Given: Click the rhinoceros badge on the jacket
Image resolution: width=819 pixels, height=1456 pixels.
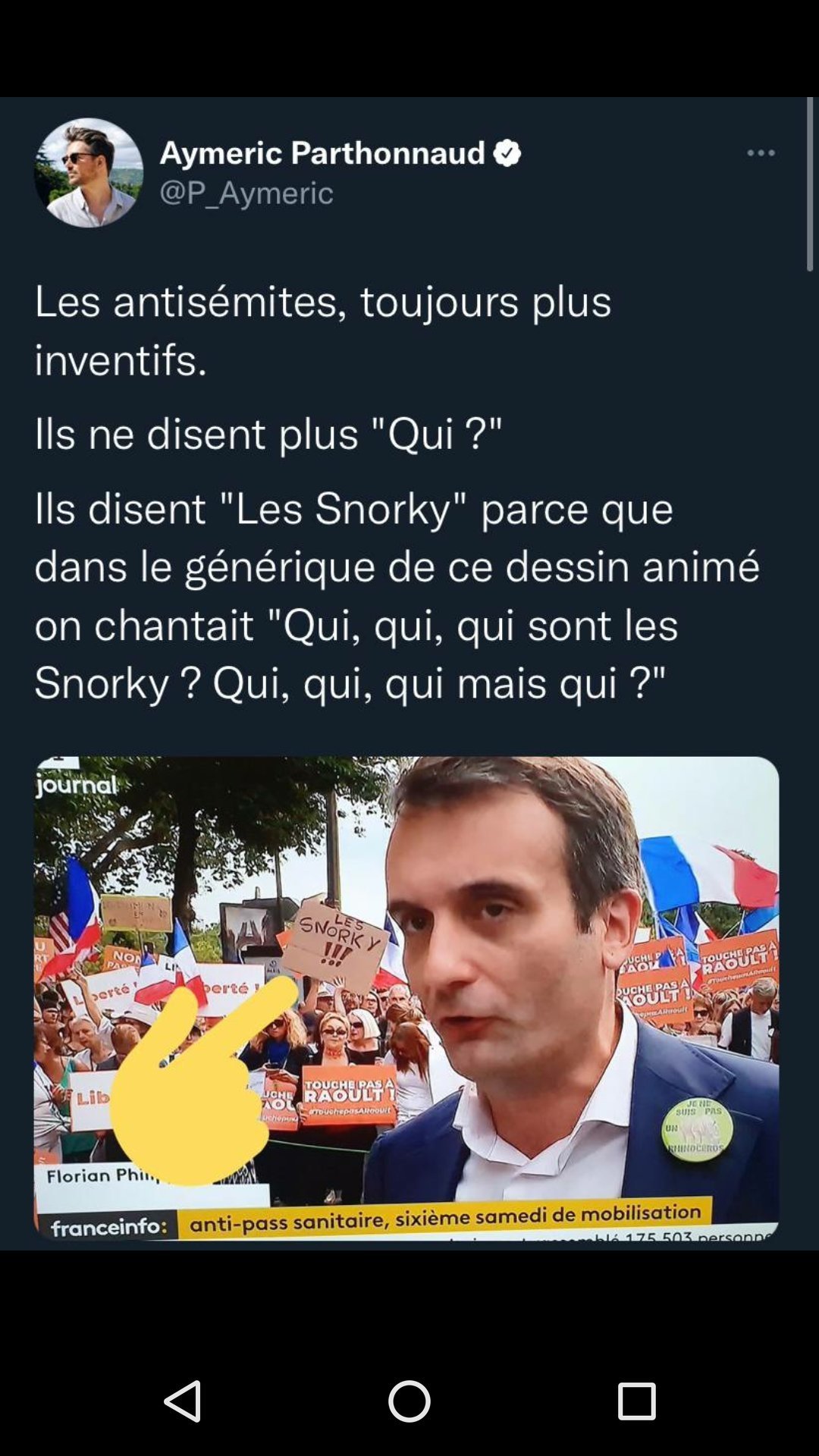Looking at the screenshot, I should click(x=697, y=1129).
